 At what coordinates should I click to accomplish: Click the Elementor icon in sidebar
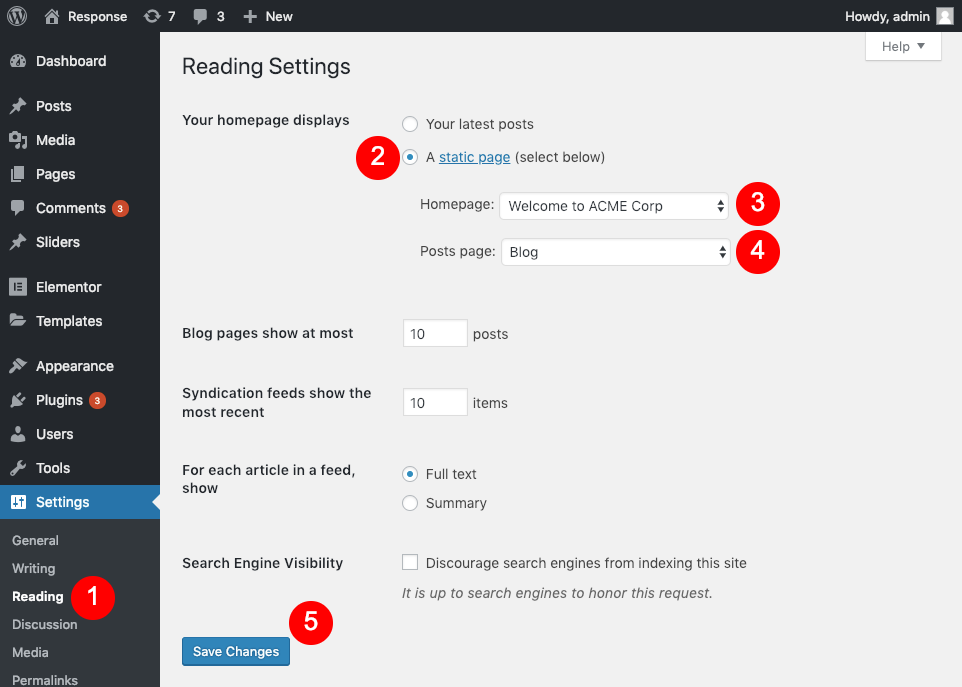click(18, 287)
